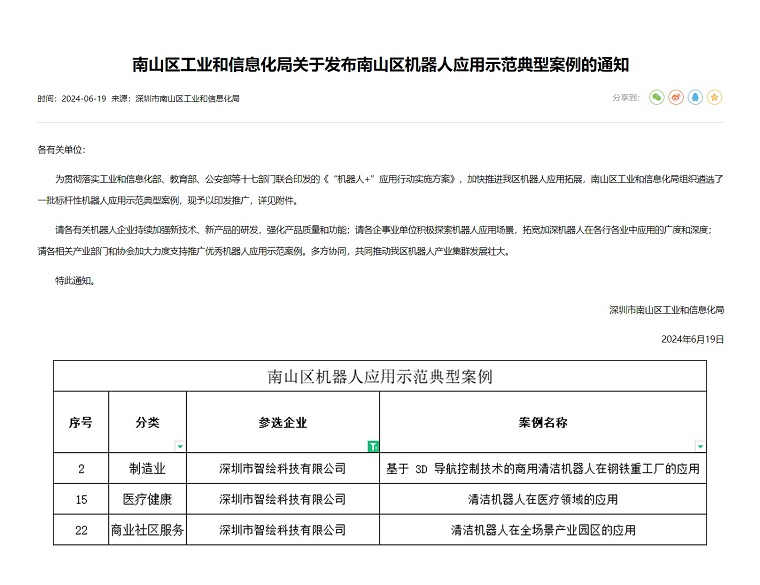Click the page headline about 机器人应用示范典型案例
The width and height of the screenshot is (760, 585).
[380, 65]
